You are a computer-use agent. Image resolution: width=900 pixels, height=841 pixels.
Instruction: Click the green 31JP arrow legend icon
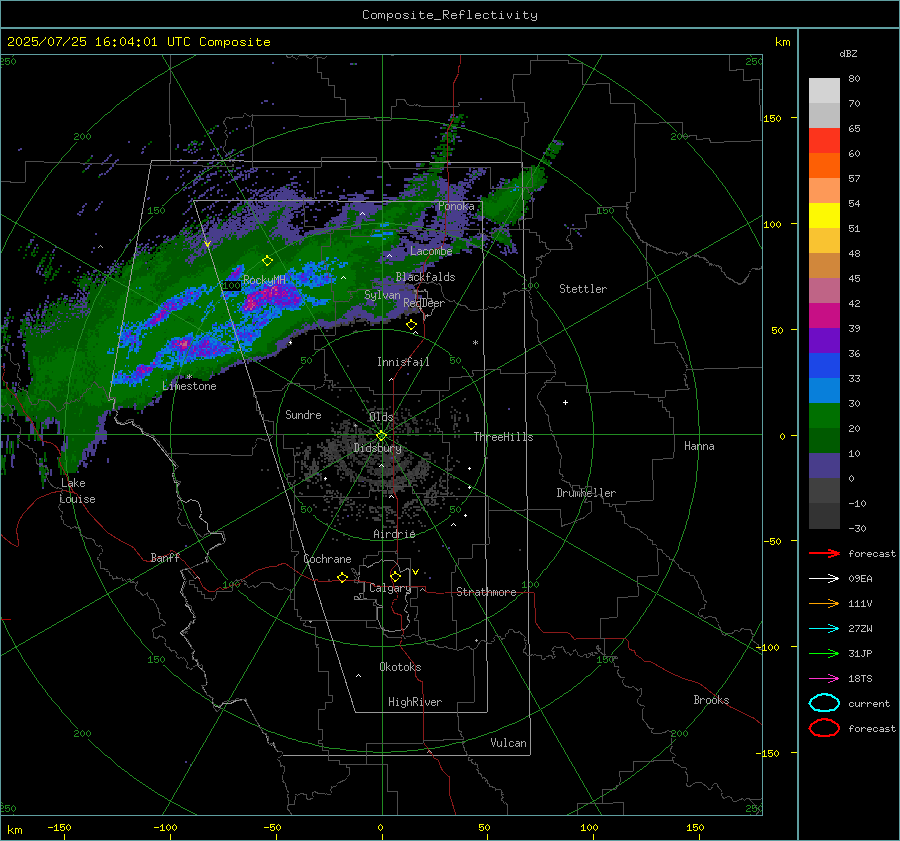coord(824,653)
